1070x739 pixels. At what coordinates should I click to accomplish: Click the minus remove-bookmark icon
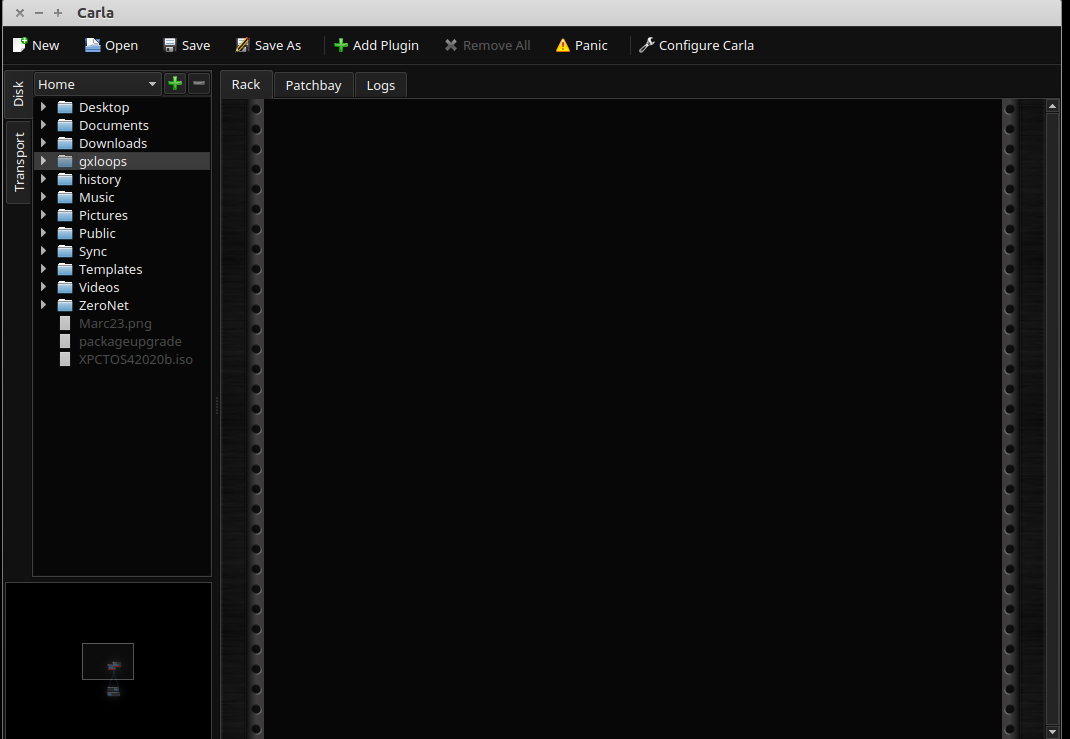(199, 83)
